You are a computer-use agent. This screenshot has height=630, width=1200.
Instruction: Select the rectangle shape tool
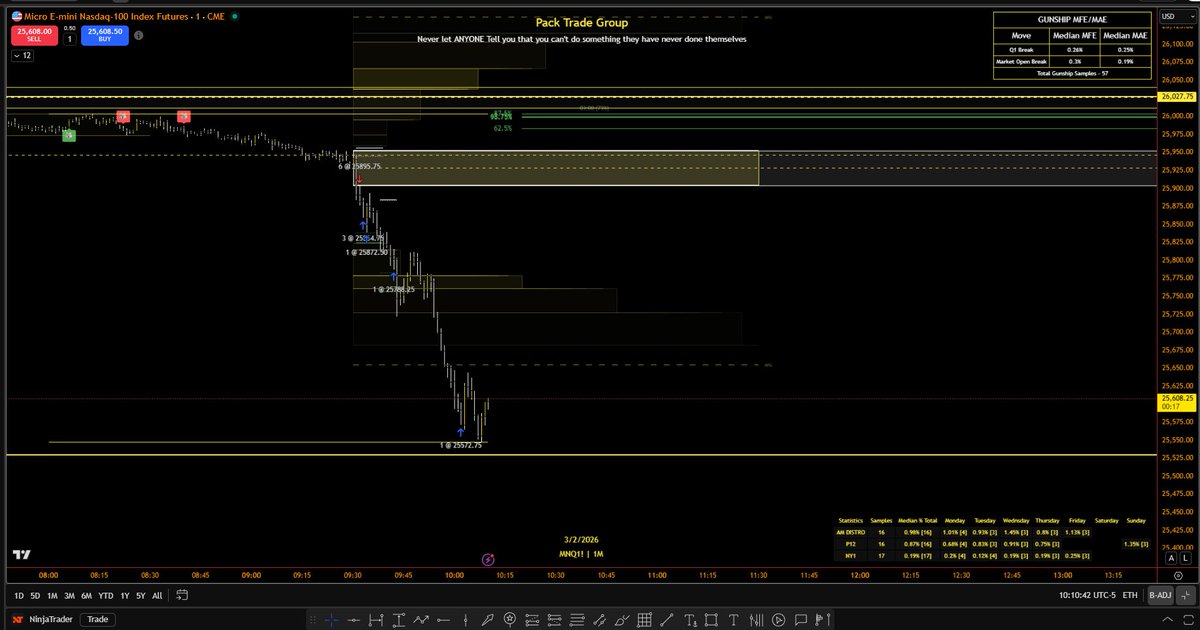coord(711,620)
